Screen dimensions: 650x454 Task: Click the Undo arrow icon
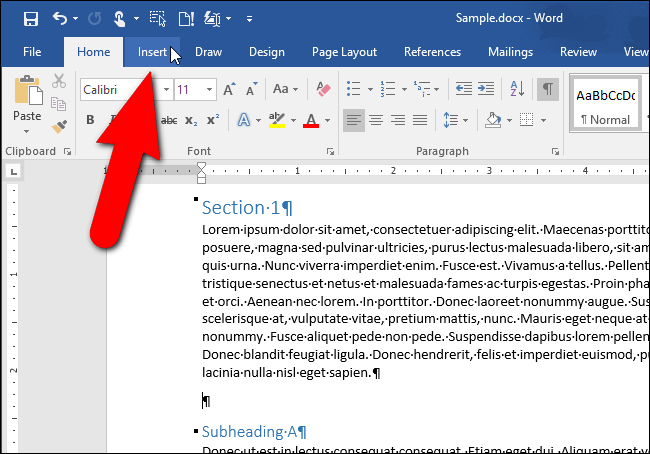[59, 18]
